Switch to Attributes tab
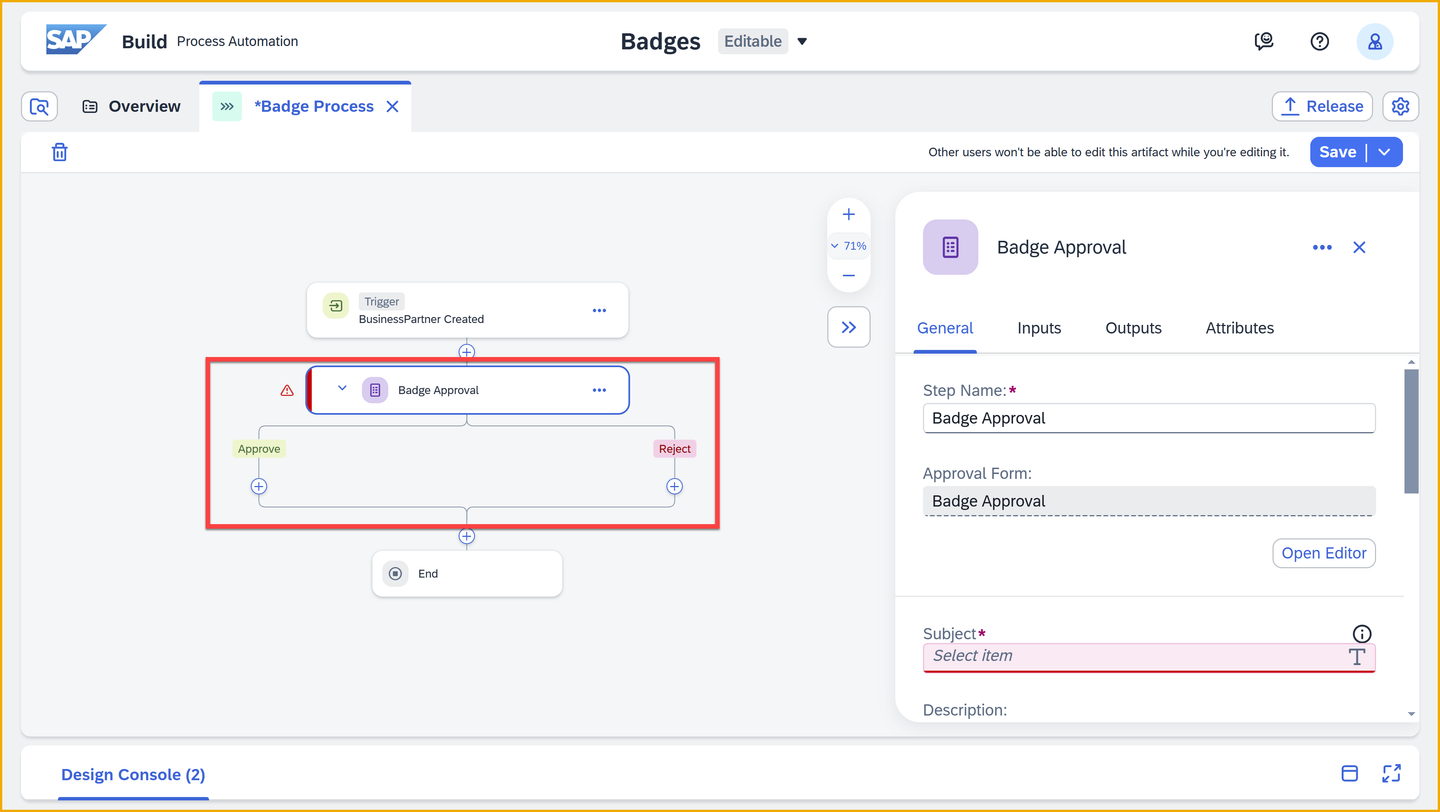This screenshot has height=812, width=1440. click(x=1240, y=328)
